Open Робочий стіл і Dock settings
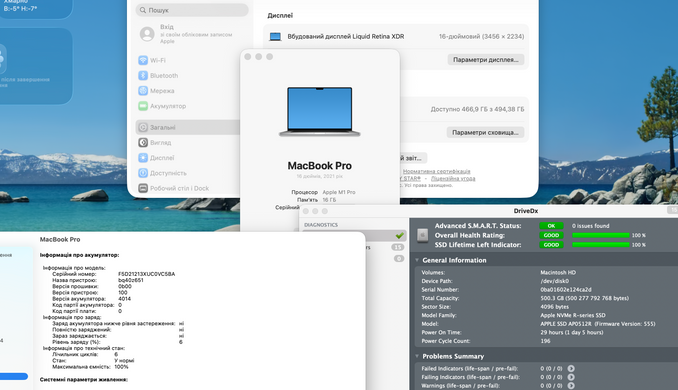Image resolution: width=678 pixels, height=390 pixels. [173, 188]
